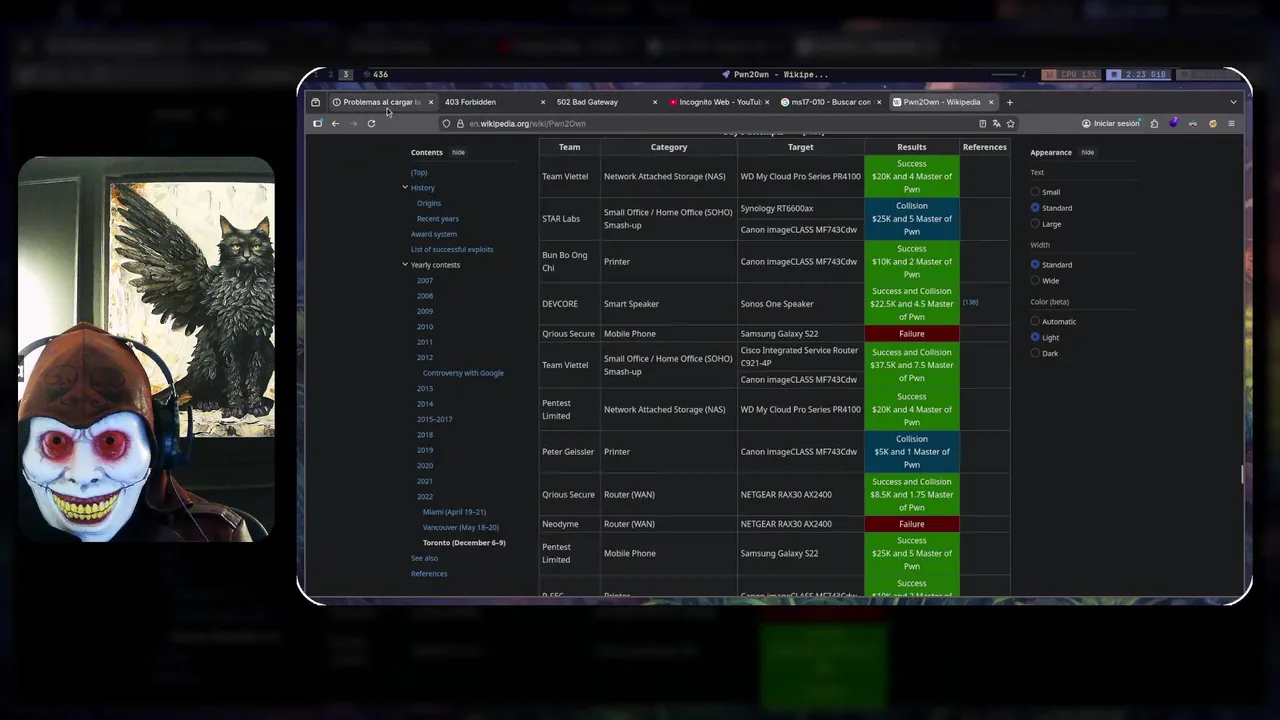Open the extensions puzzle-piece icon
This screenshot has height=720, width=1280.
[x=1154, y=124]
